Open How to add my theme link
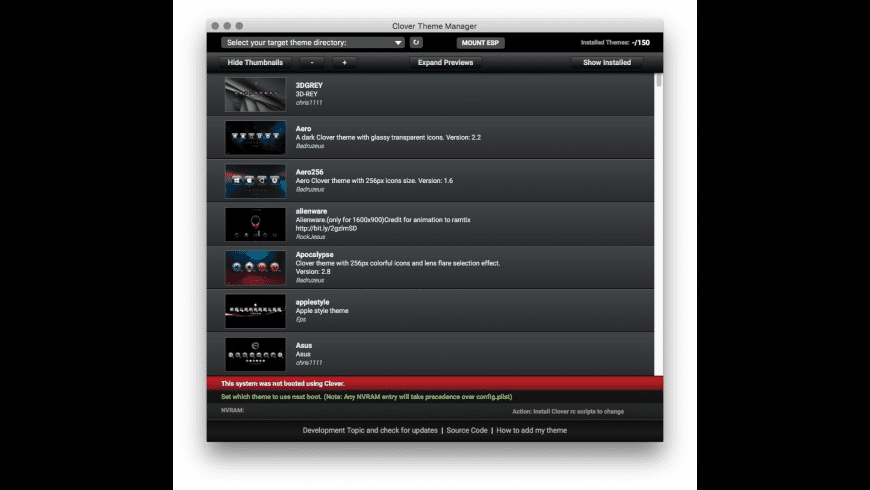This screenshot has width=870, height=490. pos(532,430)
